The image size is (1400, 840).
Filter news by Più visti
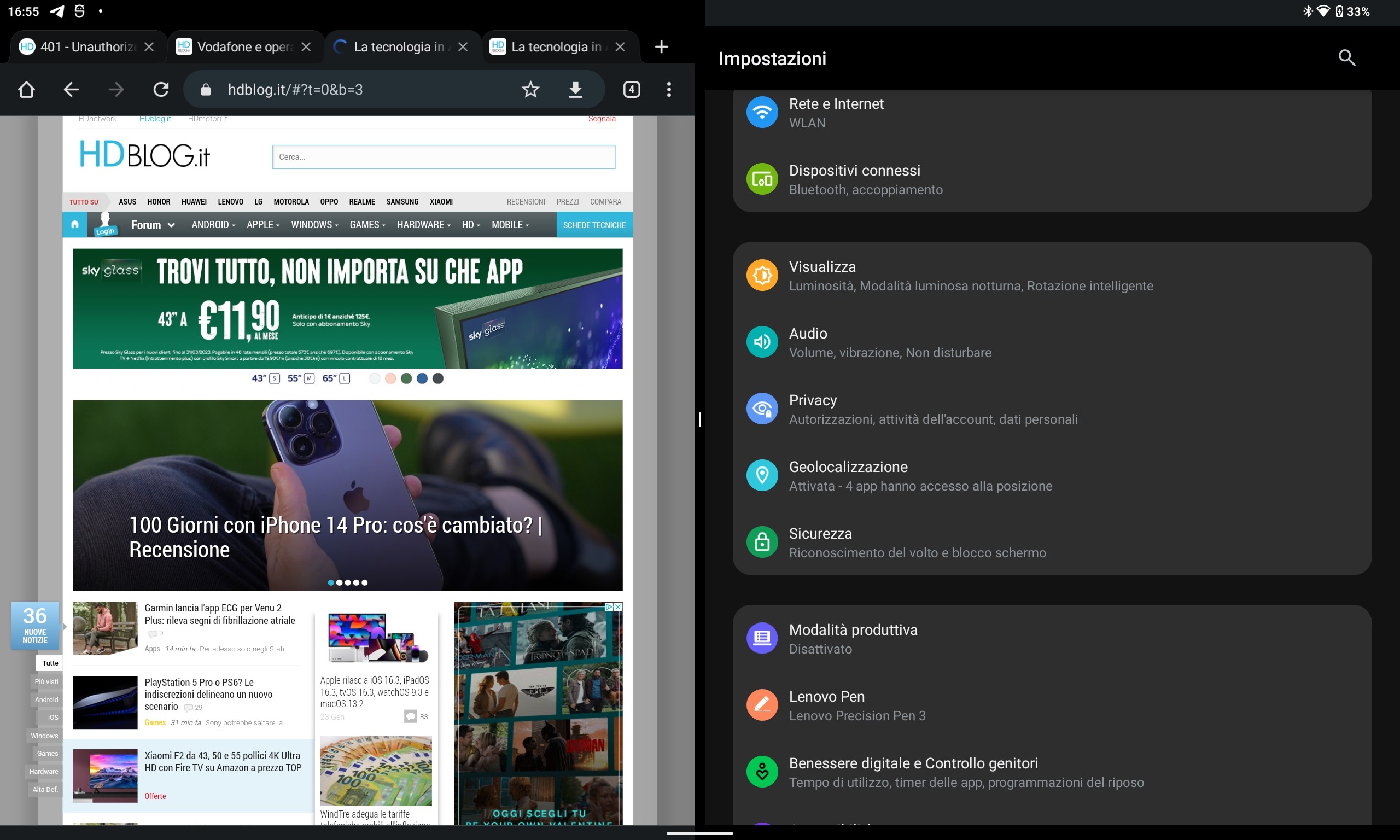46,681
